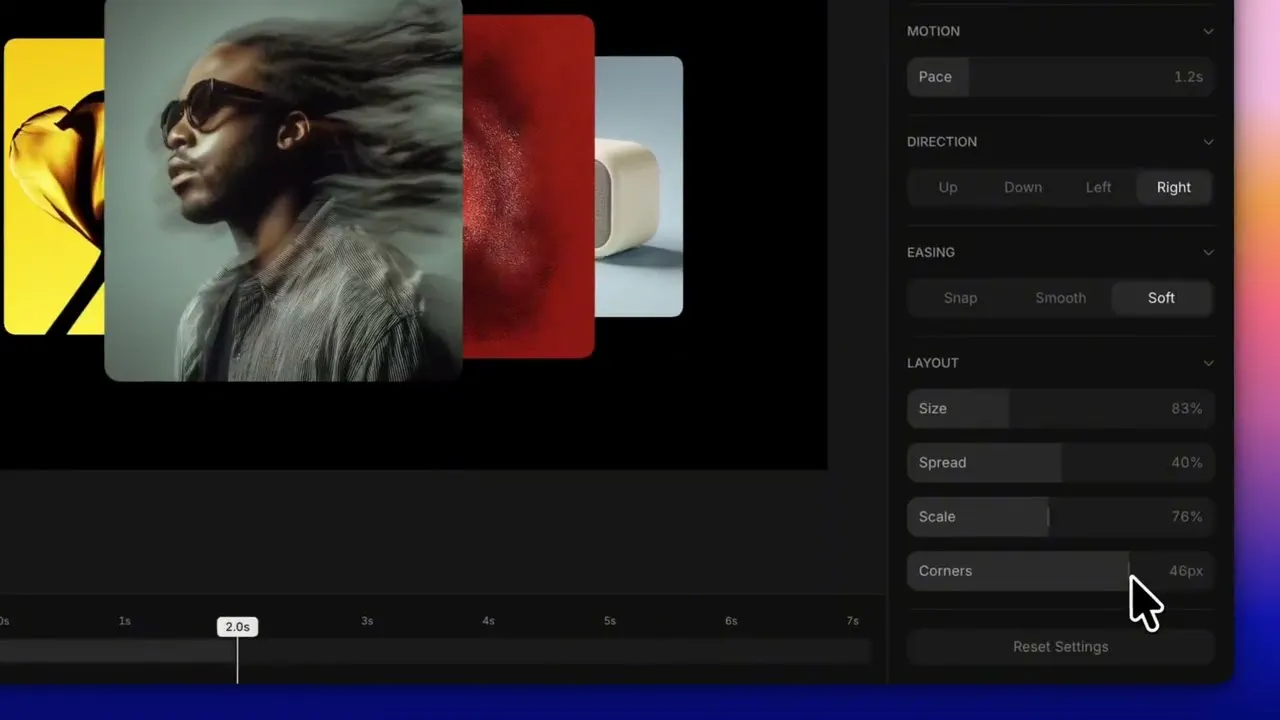Adjust the Pace slider
Image resolution: width=1280 pixels, height=720 pixels.
point(1060,77)
